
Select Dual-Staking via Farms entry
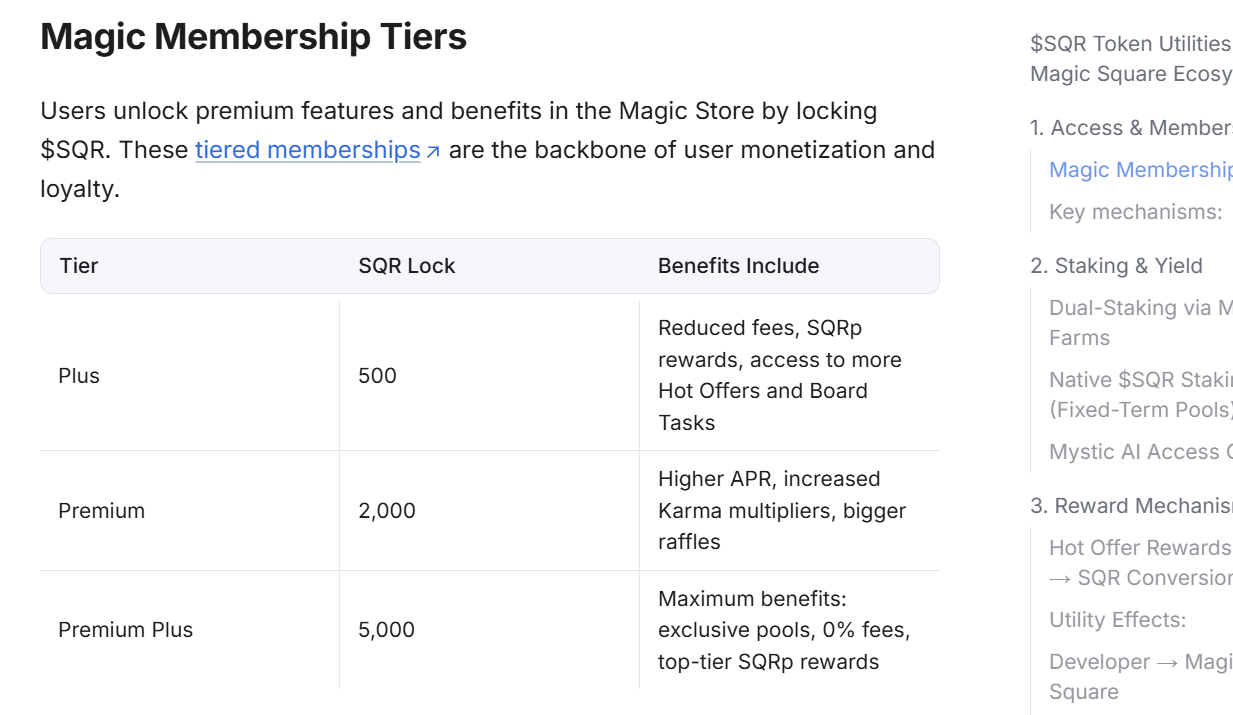[1140, 323]
